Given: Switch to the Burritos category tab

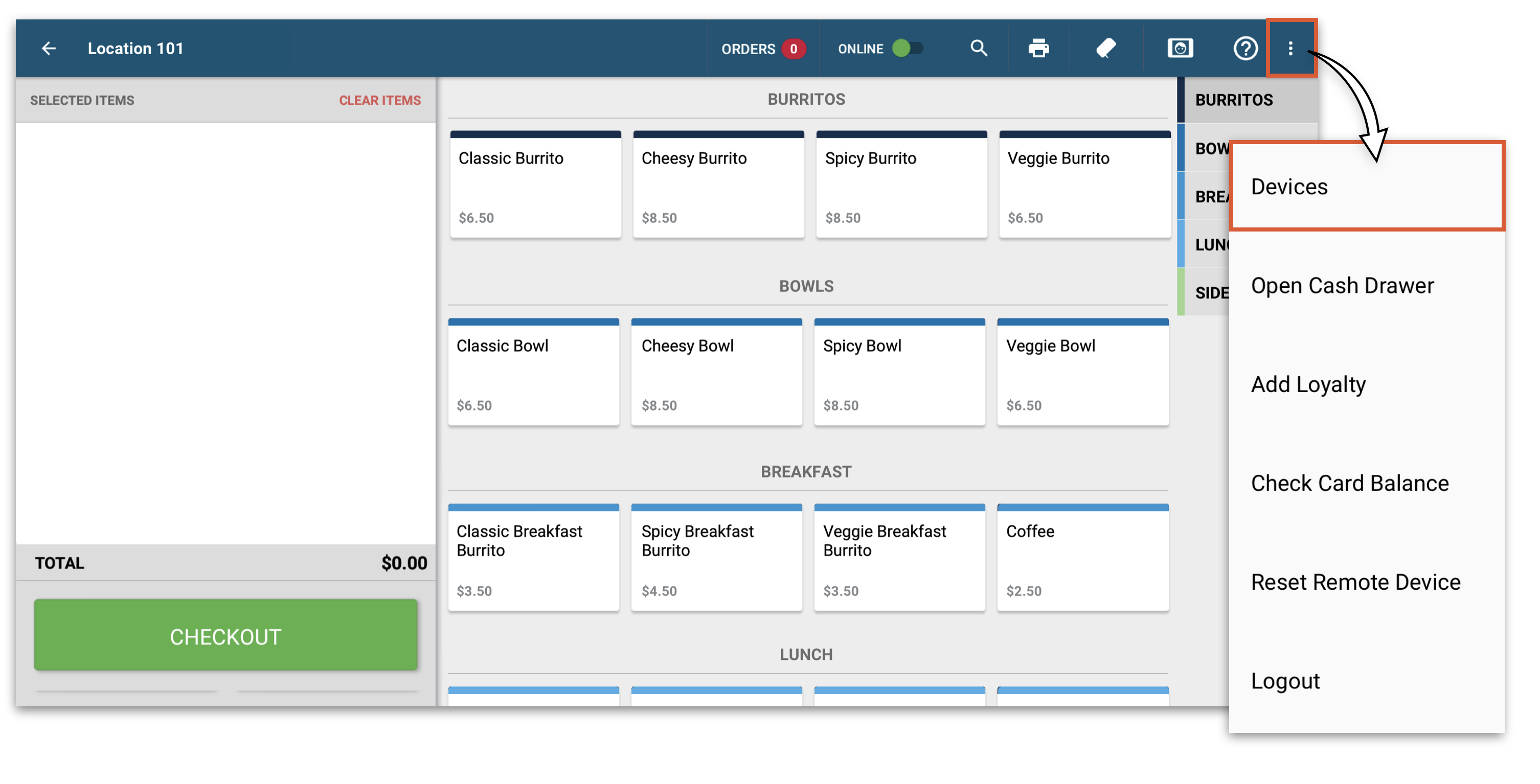Looking at the screenshot, I should coord(1234,100).
